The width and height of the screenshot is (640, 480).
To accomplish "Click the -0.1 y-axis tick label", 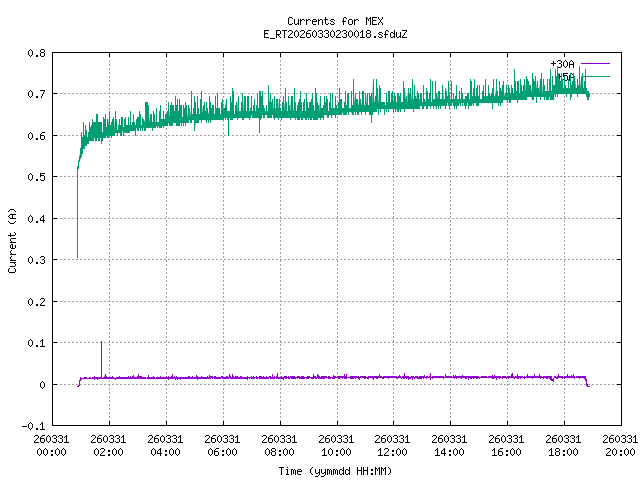I will coord(33,426).
